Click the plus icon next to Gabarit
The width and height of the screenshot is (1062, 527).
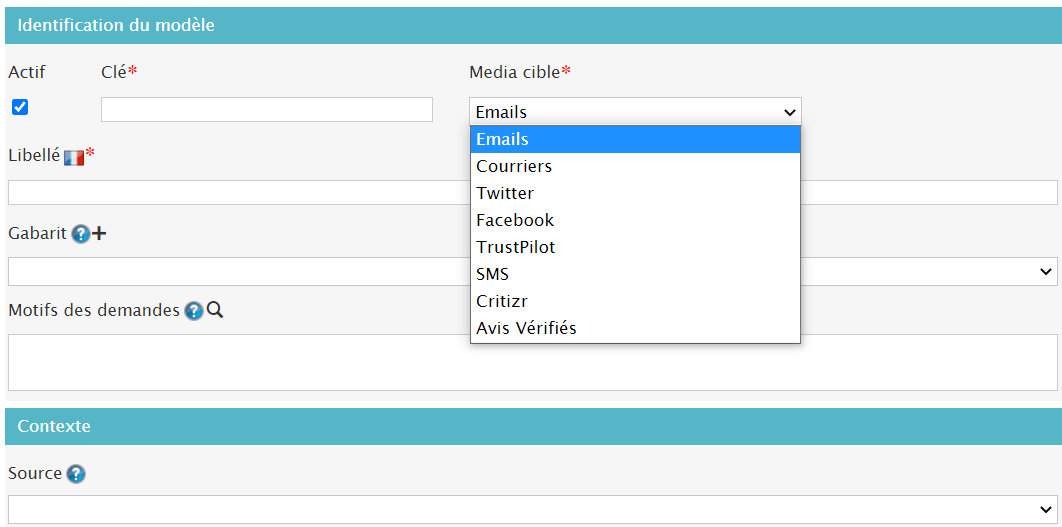(x=99, y=234)
